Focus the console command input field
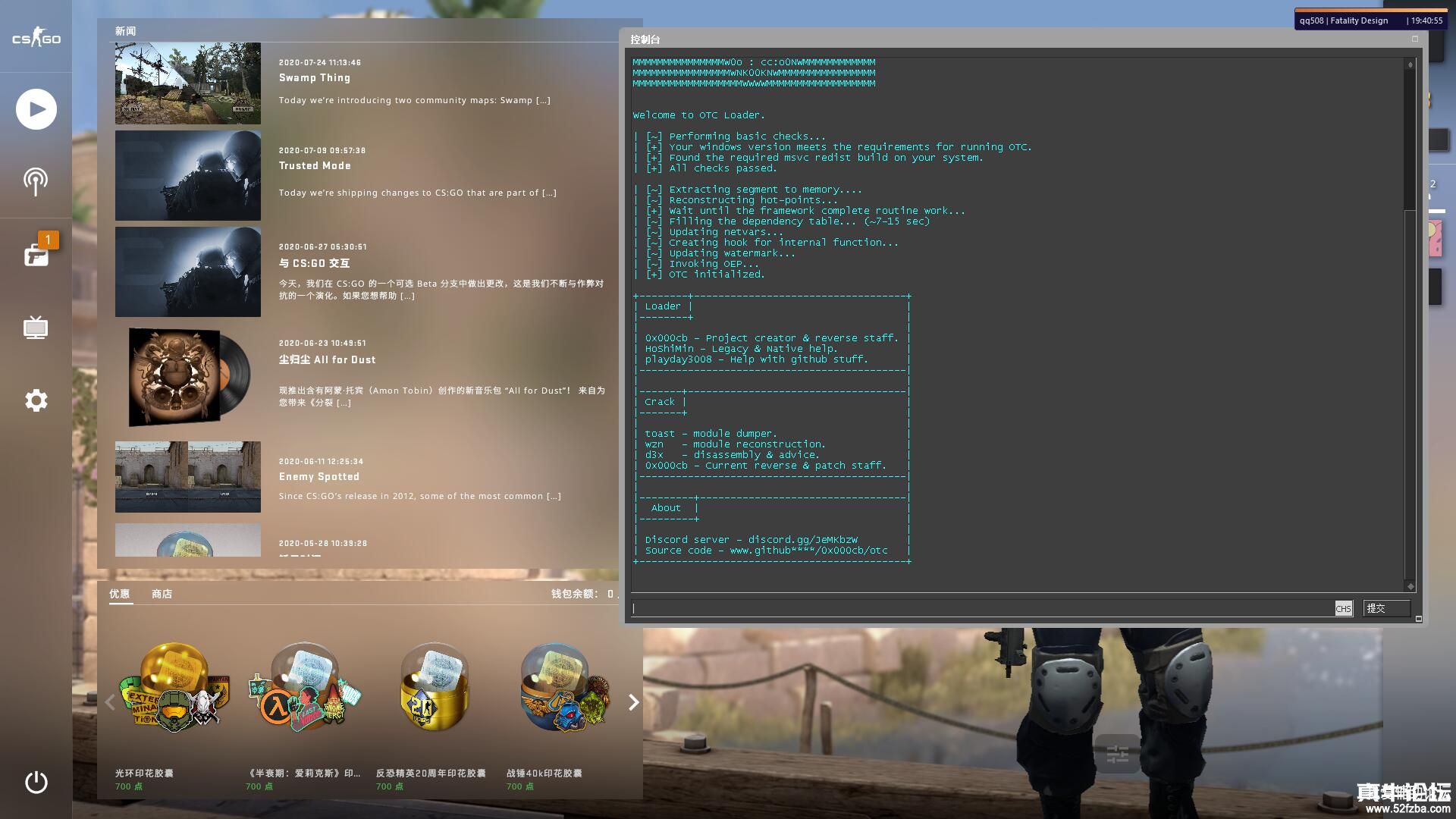Screen dimensions: 1456x819 pos(982,608)
